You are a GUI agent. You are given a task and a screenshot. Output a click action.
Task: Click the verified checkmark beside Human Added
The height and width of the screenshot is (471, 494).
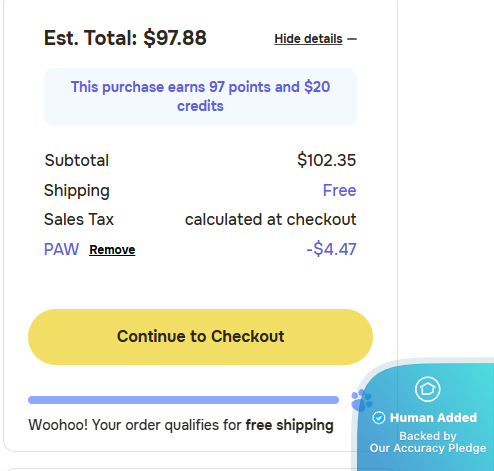coord(379,418)
